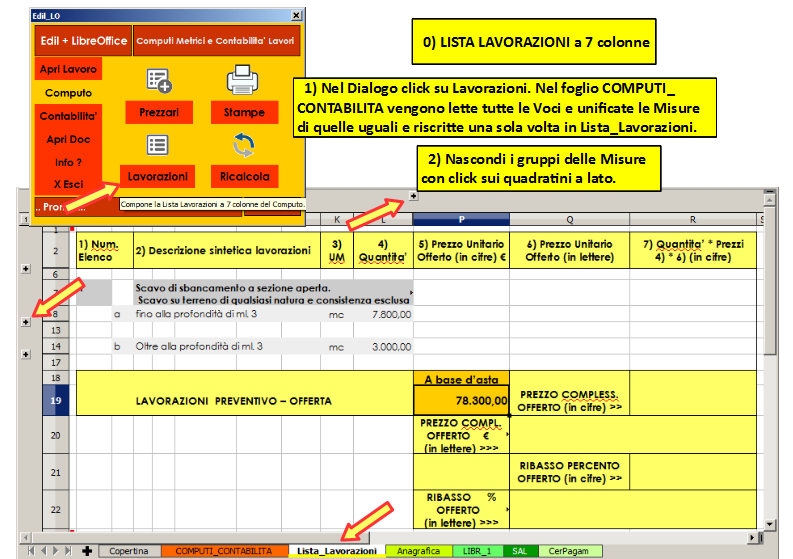The image size is (793, 559).
Task: Click vertical scrollbar down arrow
Action: click(770, 525)
